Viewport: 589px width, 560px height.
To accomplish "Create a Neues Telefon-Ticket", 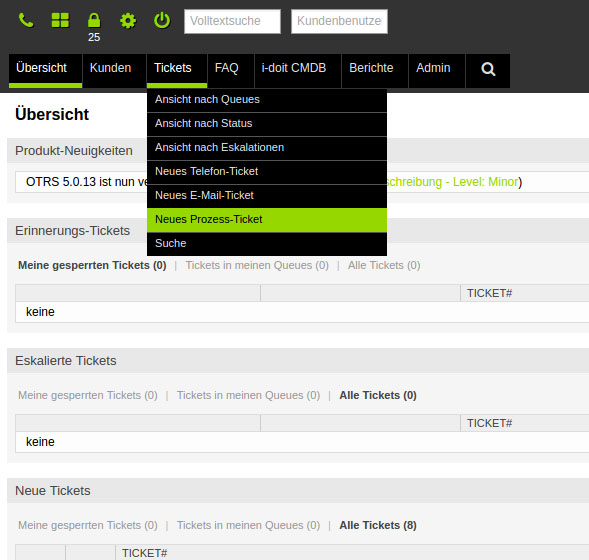I will (x=267, y=172).
